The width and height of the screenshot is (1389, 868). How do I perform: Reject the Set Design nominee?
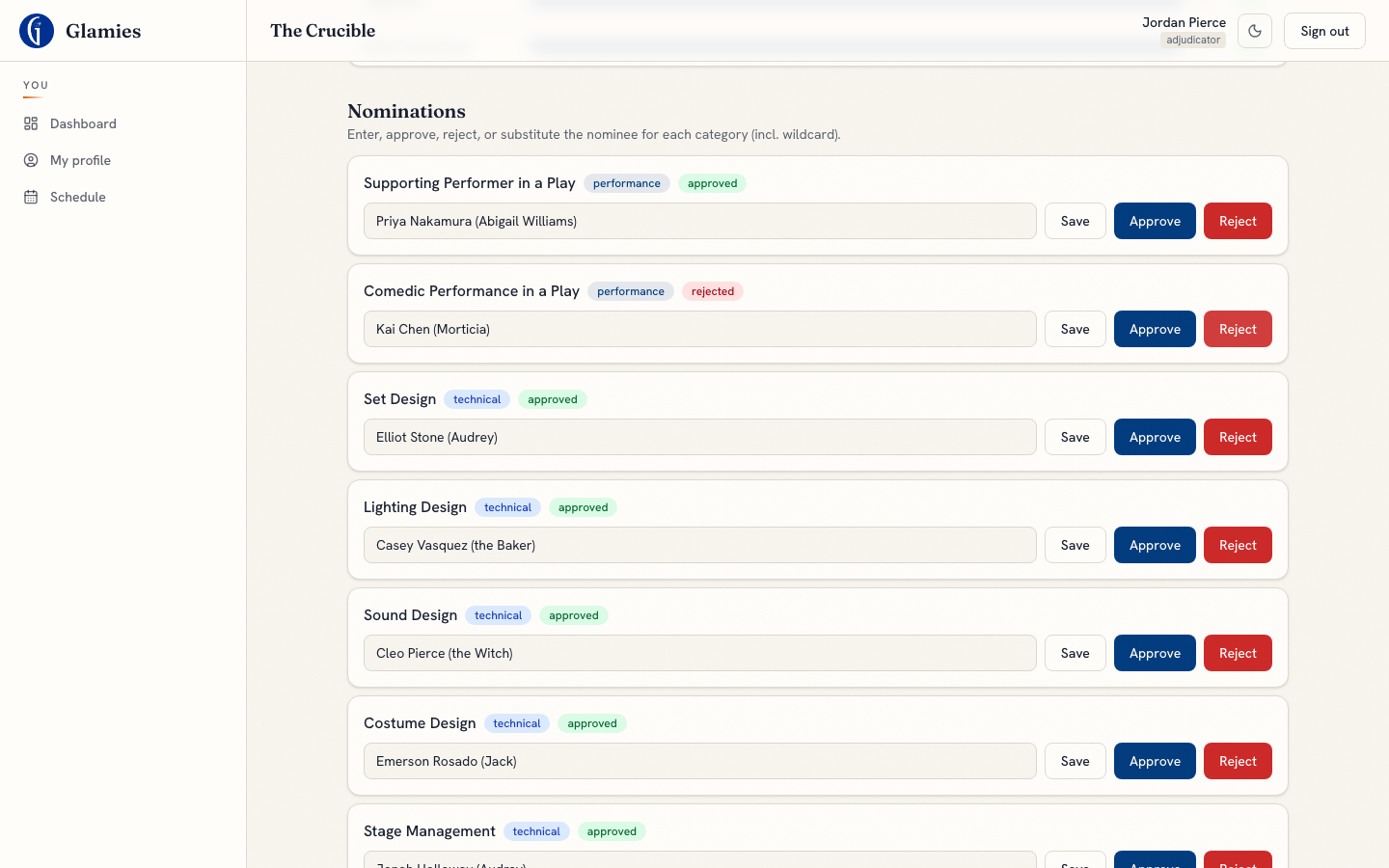point(1238,437)
